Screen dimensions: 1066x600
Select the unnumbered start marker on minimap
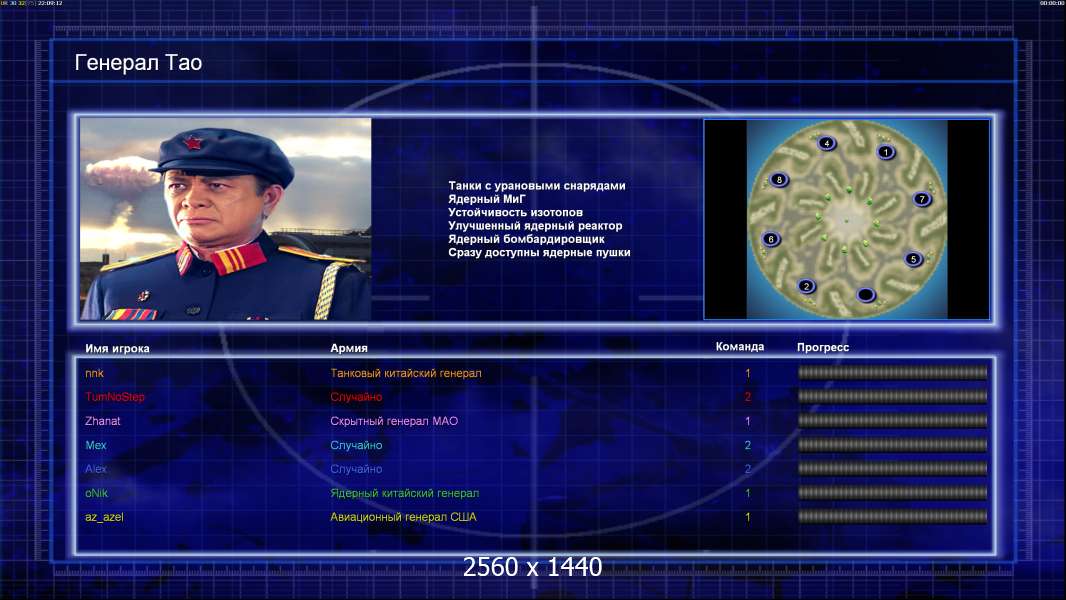(865, 294)
